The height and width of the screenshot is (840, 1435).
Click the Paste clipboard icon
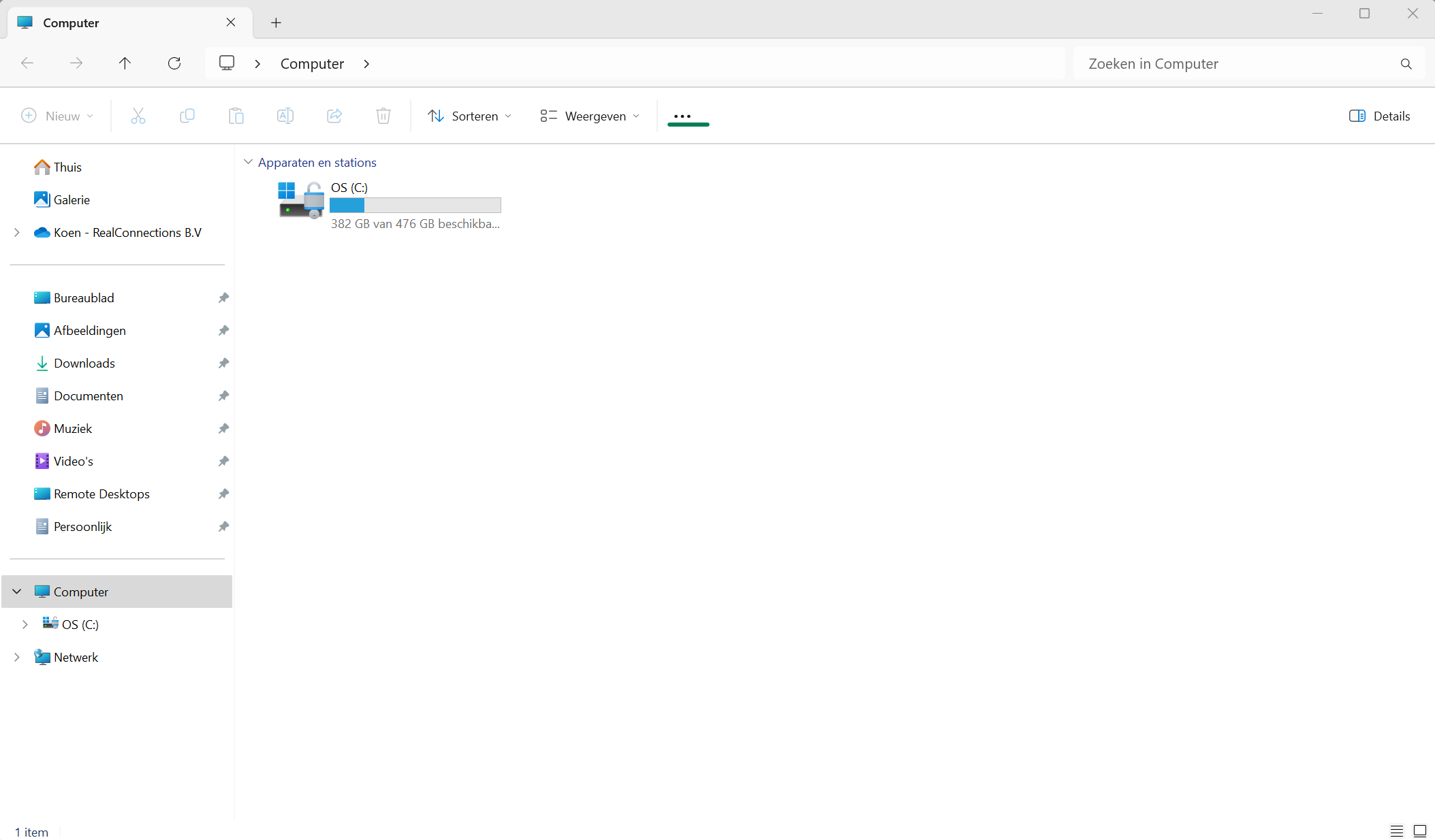pos(236,116)
